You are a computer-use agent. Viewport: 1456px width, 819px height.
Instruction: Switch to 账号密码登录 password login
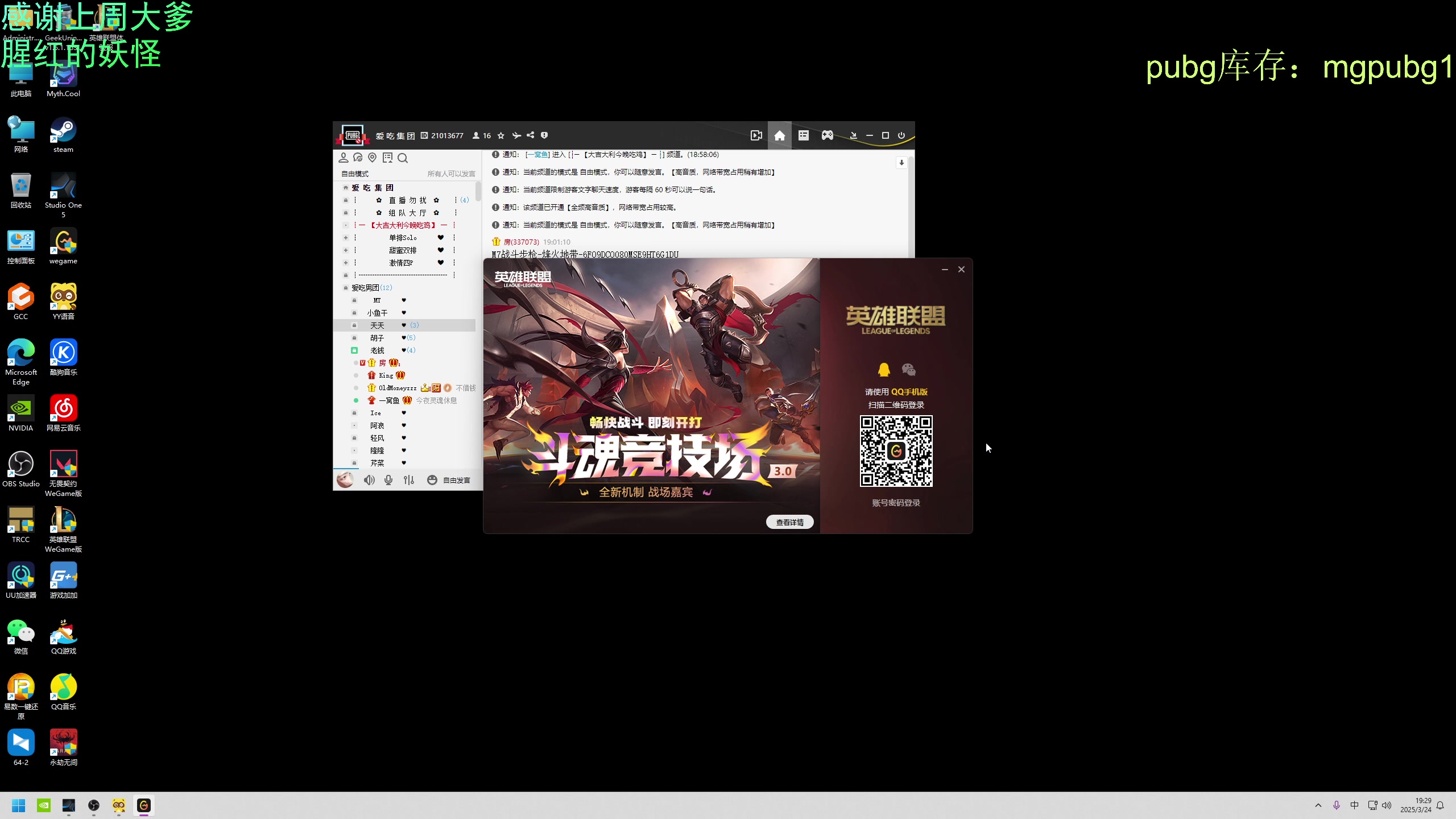click(x=896, y=503)
